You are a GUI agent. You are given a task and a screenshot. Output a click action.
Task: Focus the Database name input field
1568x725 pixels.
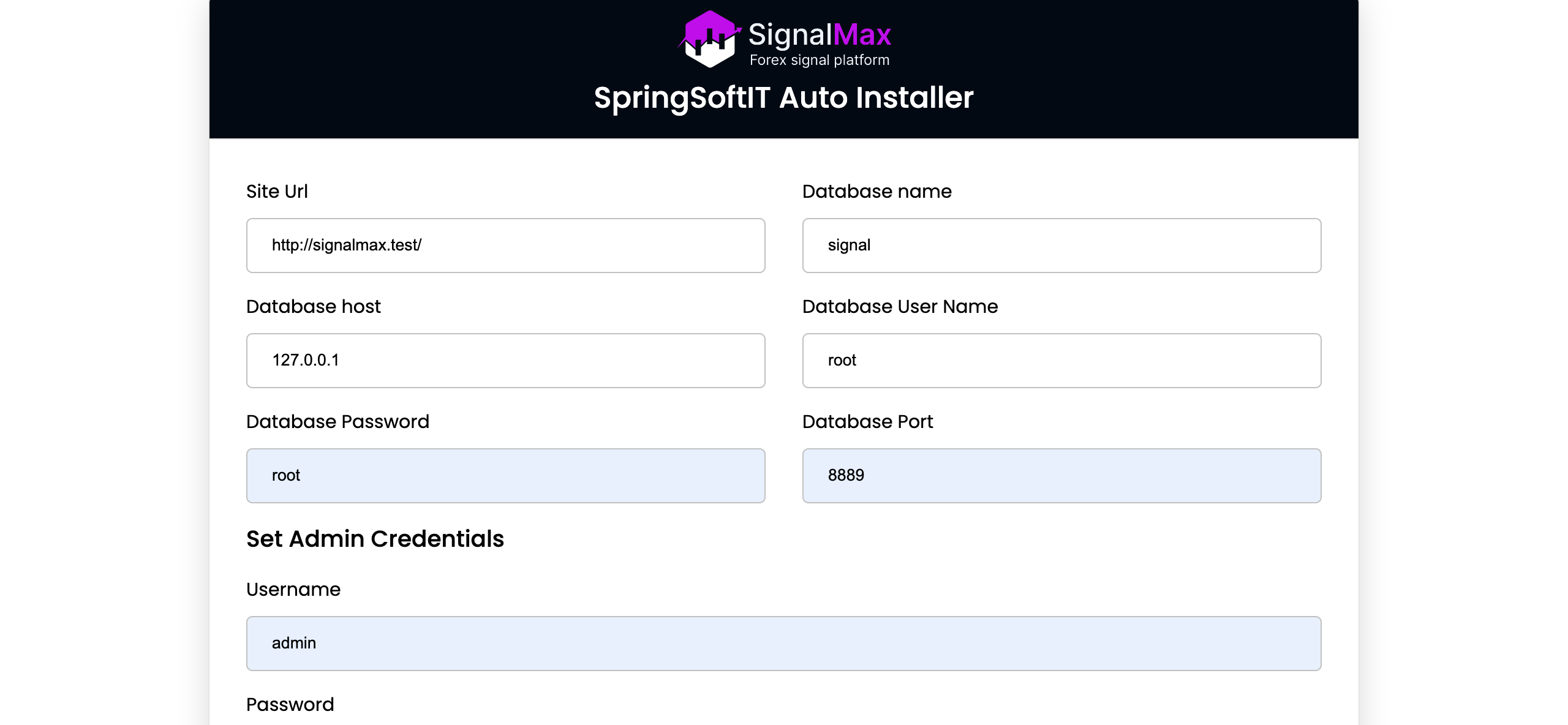(1061, 246)
